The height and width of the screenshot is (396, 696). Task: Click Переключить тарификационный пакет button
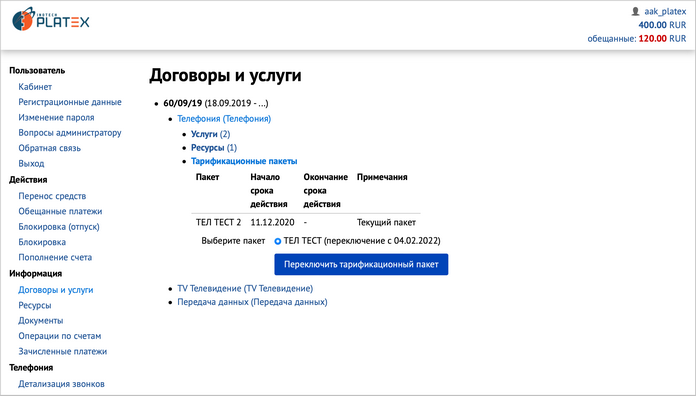pos(361,265)
